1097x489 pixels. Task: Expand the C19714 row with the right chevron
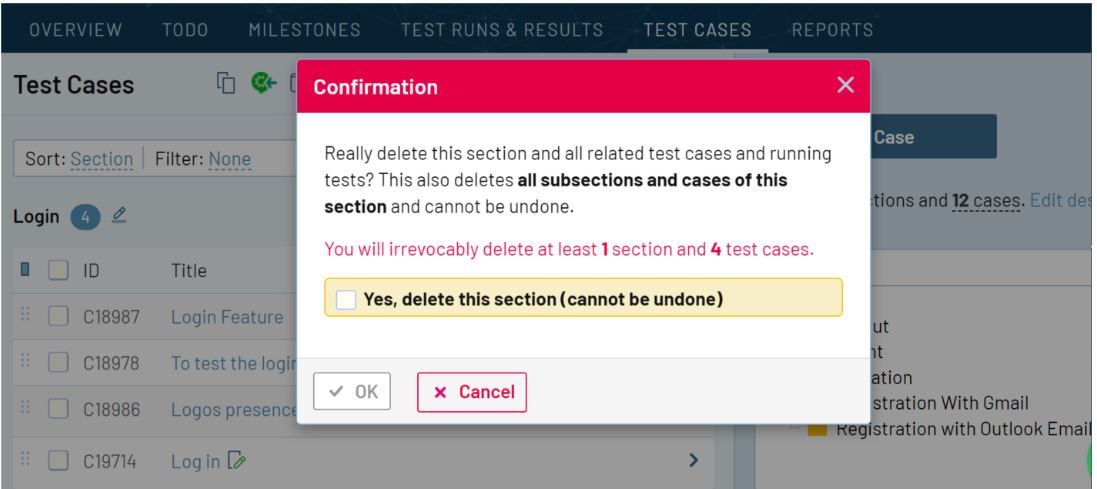point(693,460)
